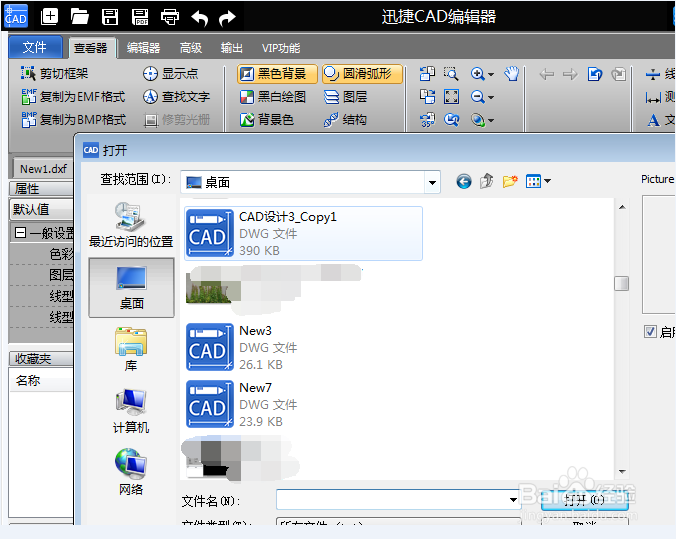Select 剪切框架 clip frame tool

point(54,73)
